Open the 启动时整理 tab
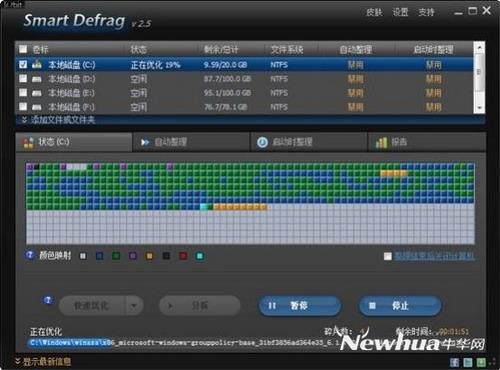 point(309,142)
